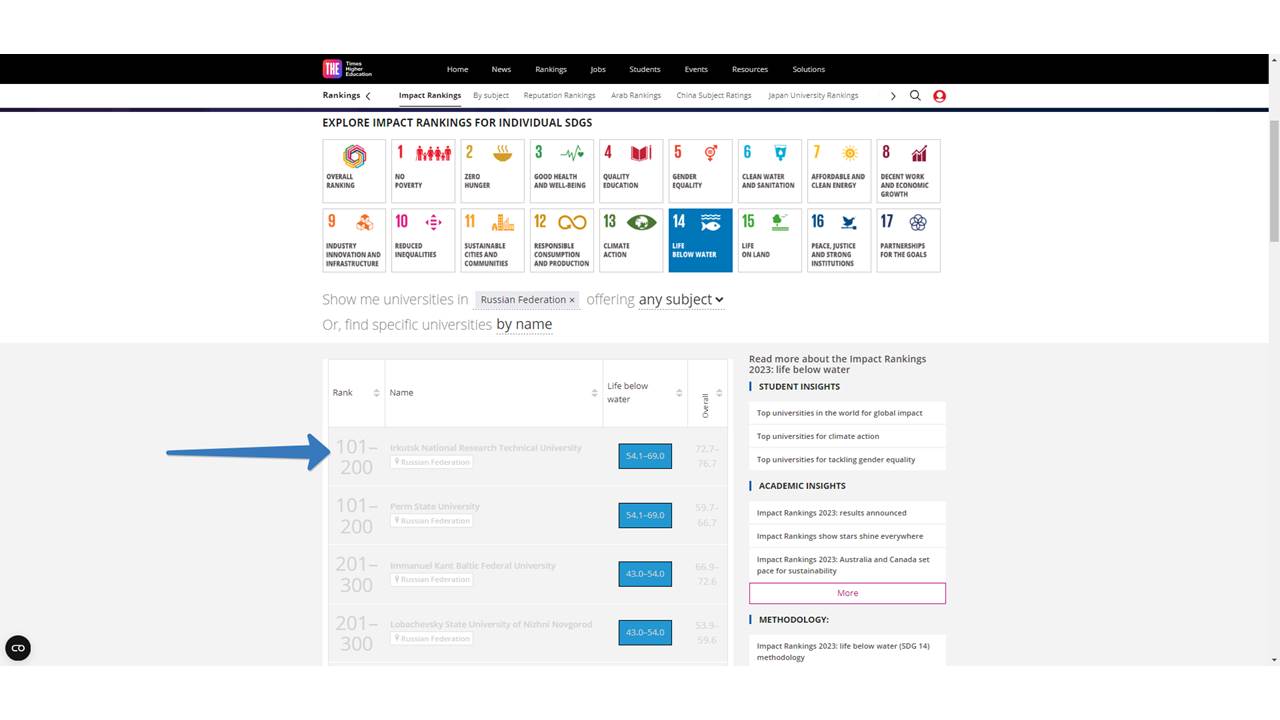1280x720 pixels.
Task: Click the 'by name' search link
Action: [524, 324]
